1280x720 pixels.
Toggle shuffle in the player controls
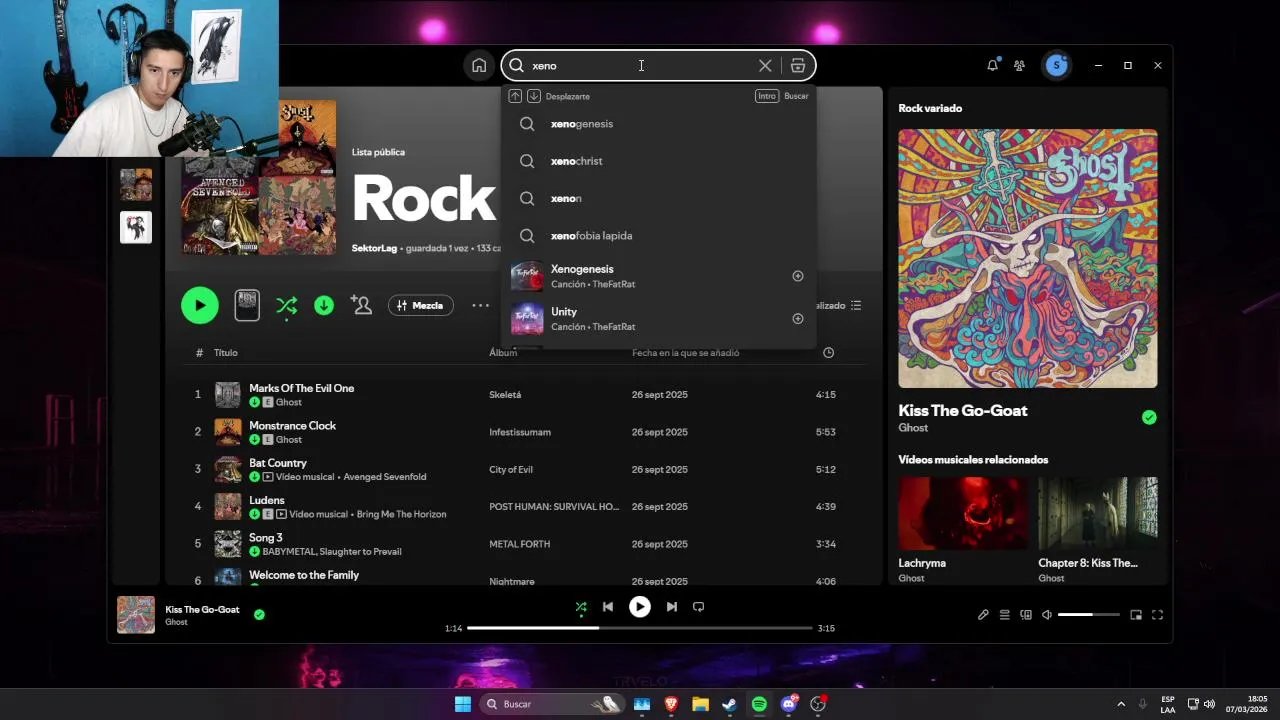click(x=581, y=607)
